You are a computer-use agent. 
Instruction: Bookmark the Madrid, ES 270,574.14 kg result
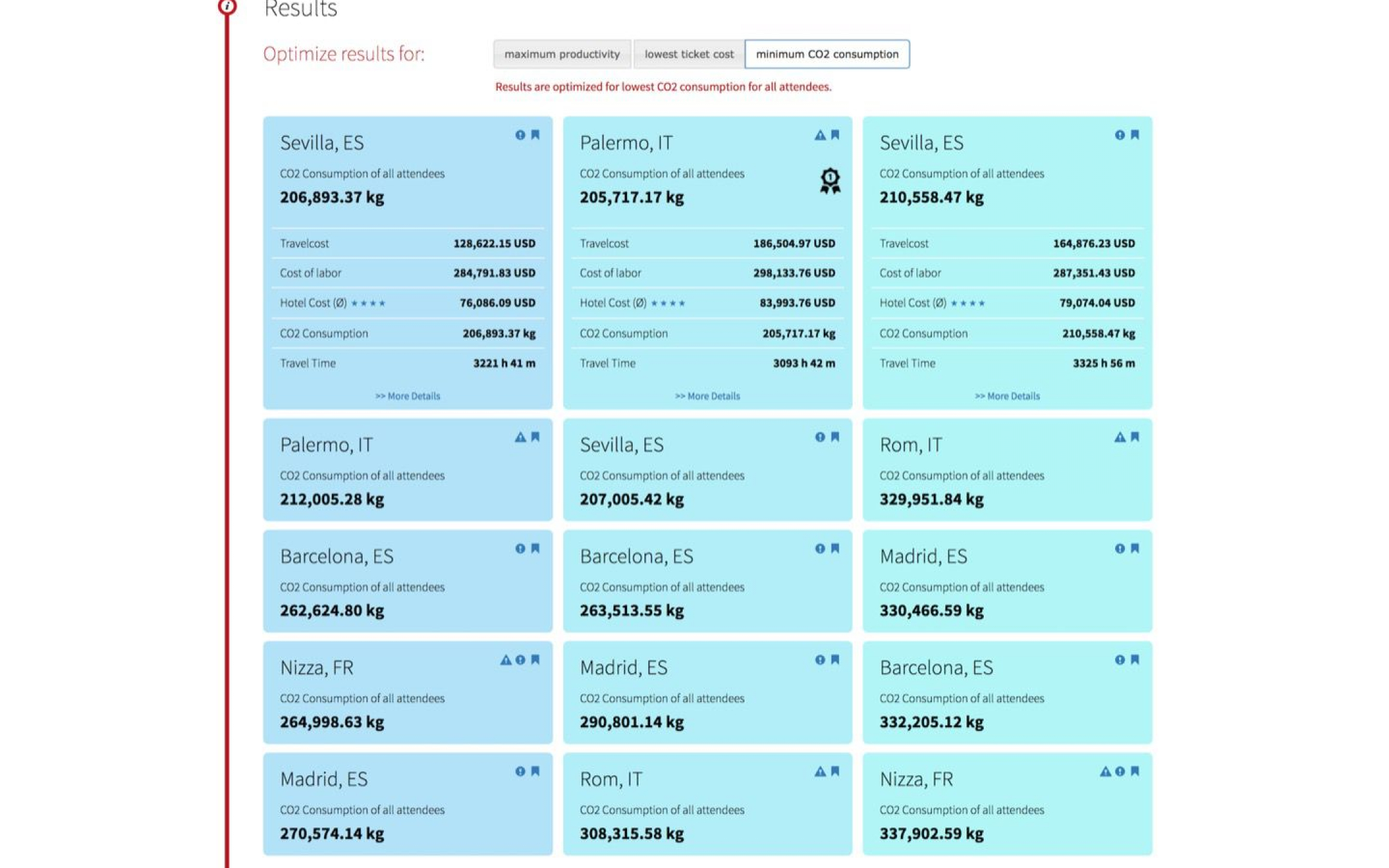click(535, 771)
